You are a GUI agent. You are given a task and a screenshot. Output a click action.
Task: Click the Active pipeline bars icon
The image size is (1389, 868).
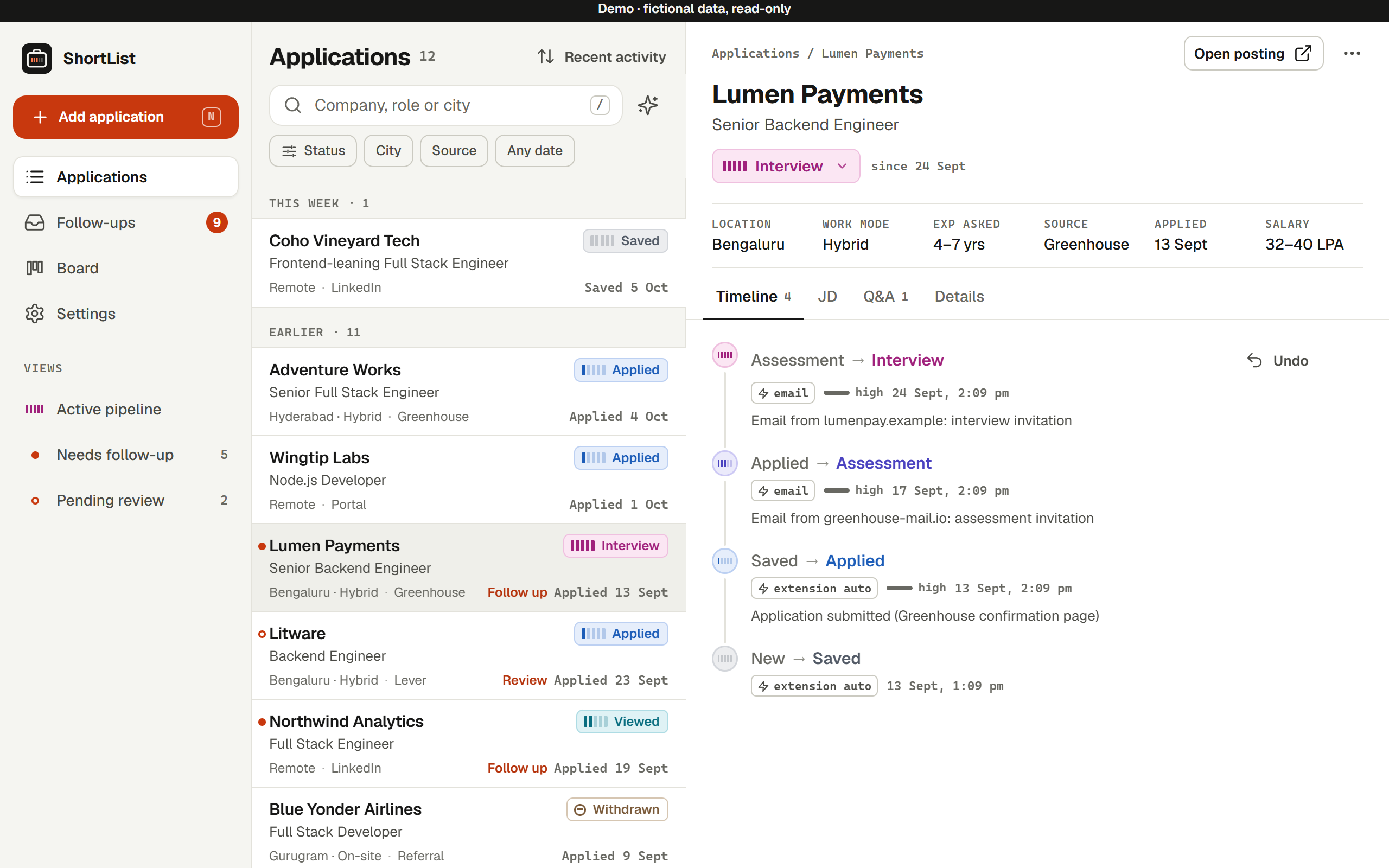point(34,409)
